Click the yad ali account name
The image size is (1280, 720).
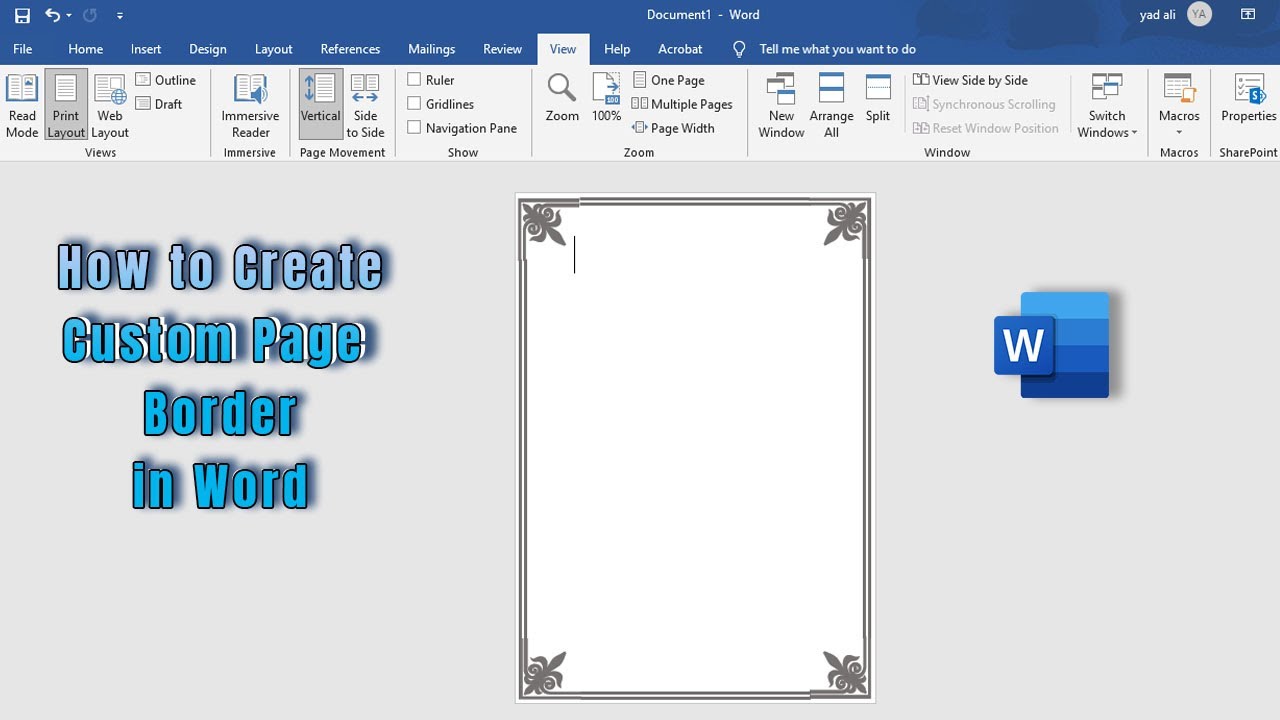click(x=1157, y=15)
